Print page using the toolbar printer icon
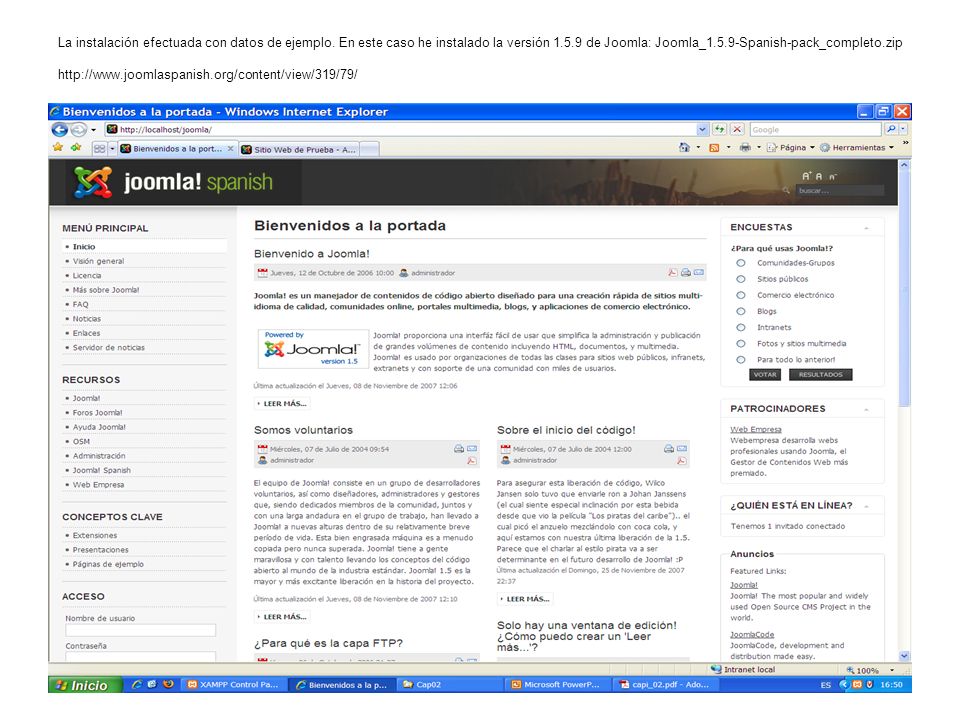 pyautogui.click(x=745, y=148)
